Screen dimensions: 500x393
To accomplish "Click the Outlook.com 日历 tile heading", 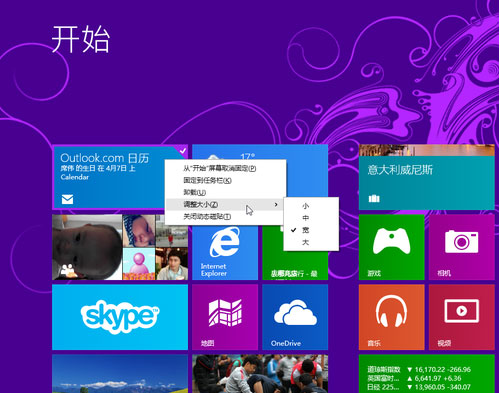I will pos(105,158).
